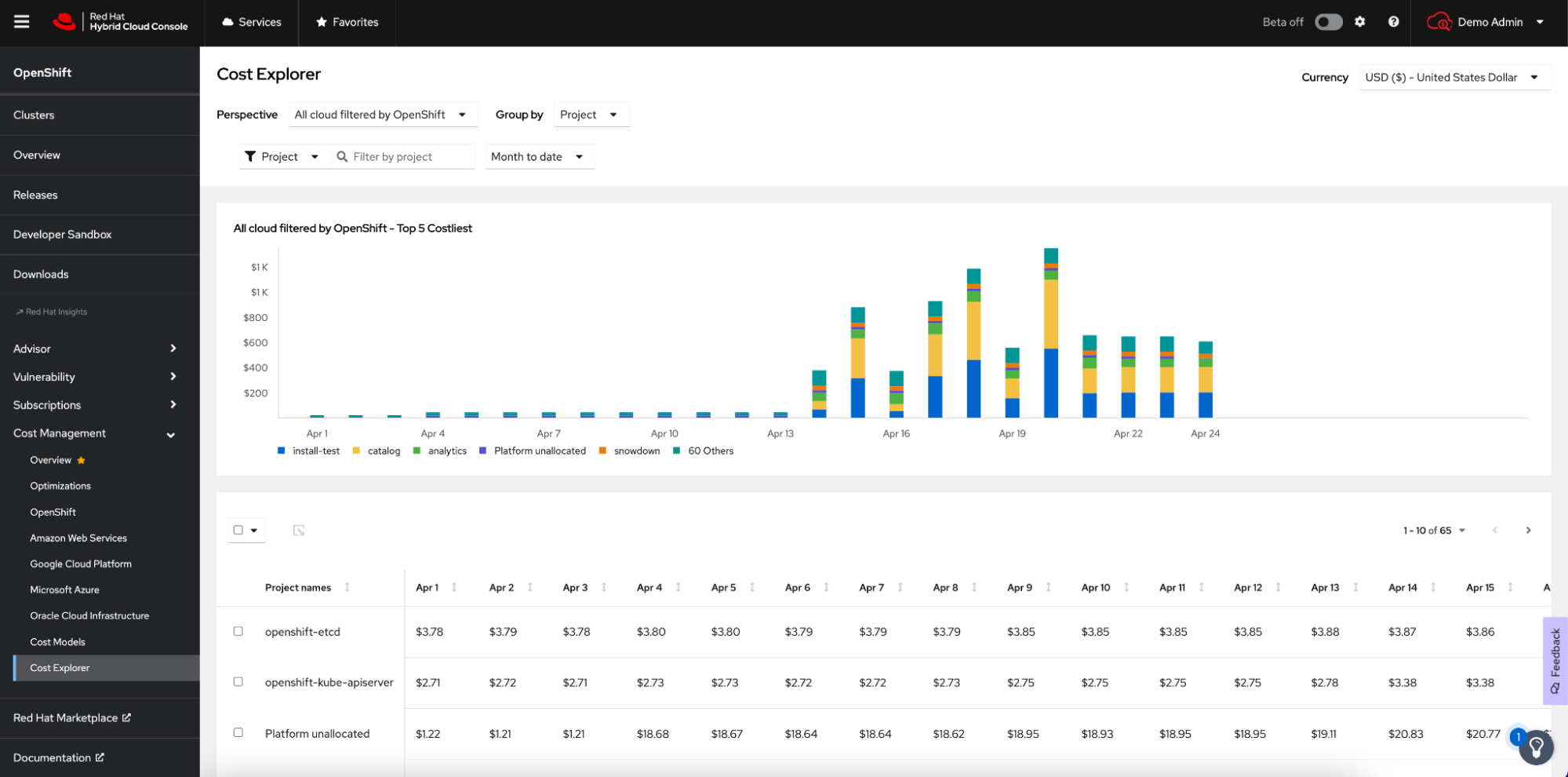
Task: Sort the Apr 2 column
Action: click(x=530, y=587)
